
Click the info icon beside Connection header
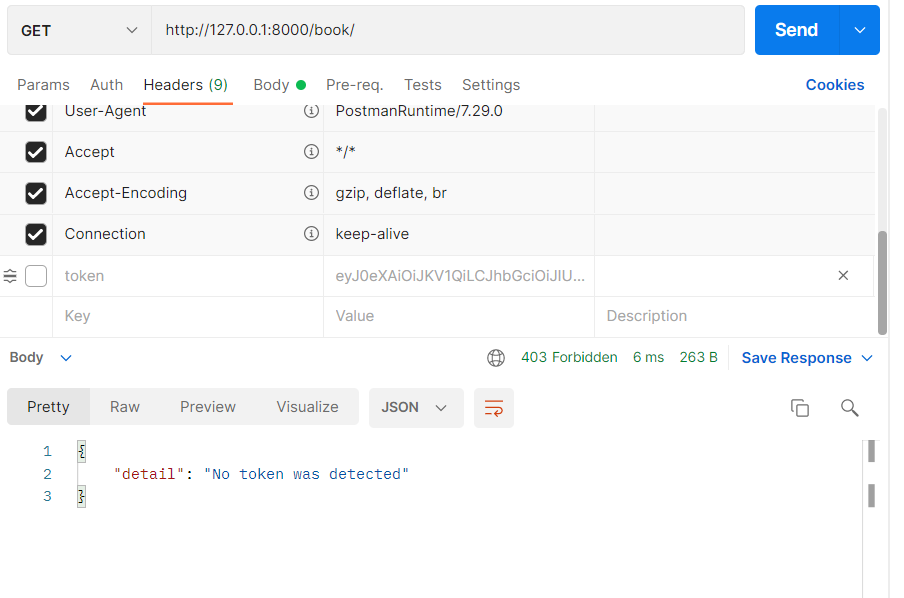311,234
